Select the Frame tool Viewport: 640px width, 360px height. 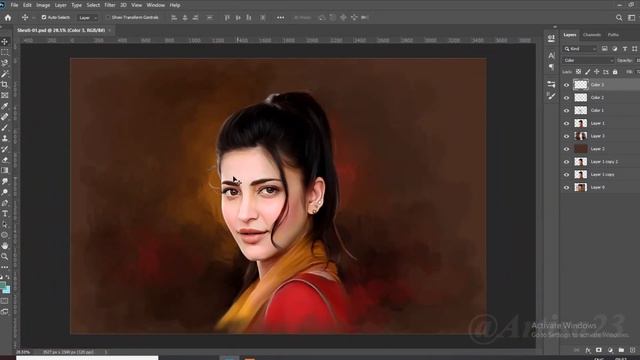click(5, 96)
